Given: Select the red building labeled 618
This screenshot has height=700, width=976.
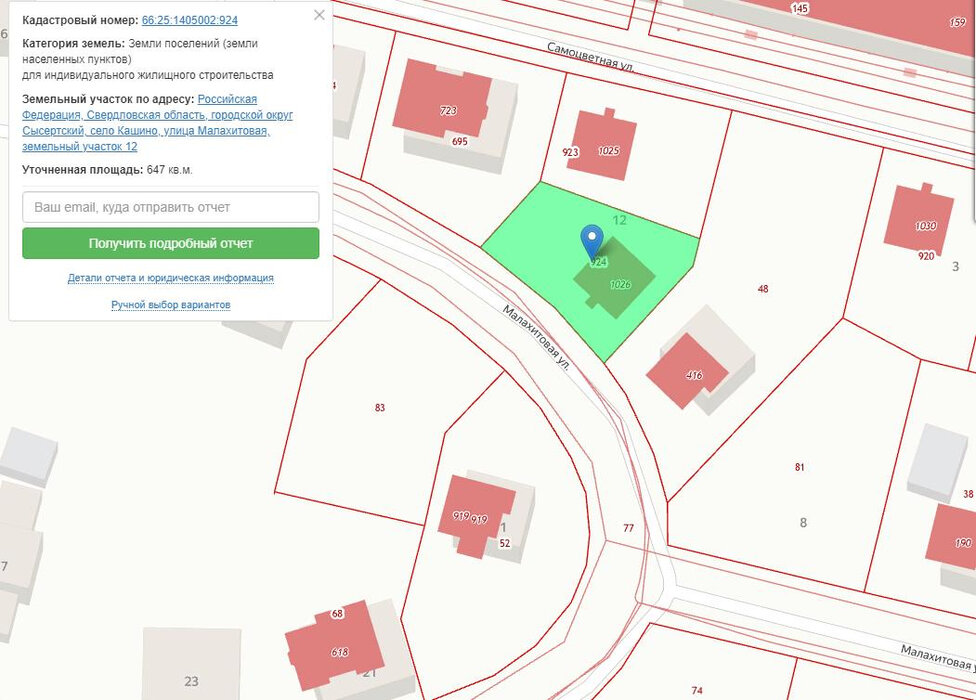Looking at the screenshot, I should pos(335,645).
